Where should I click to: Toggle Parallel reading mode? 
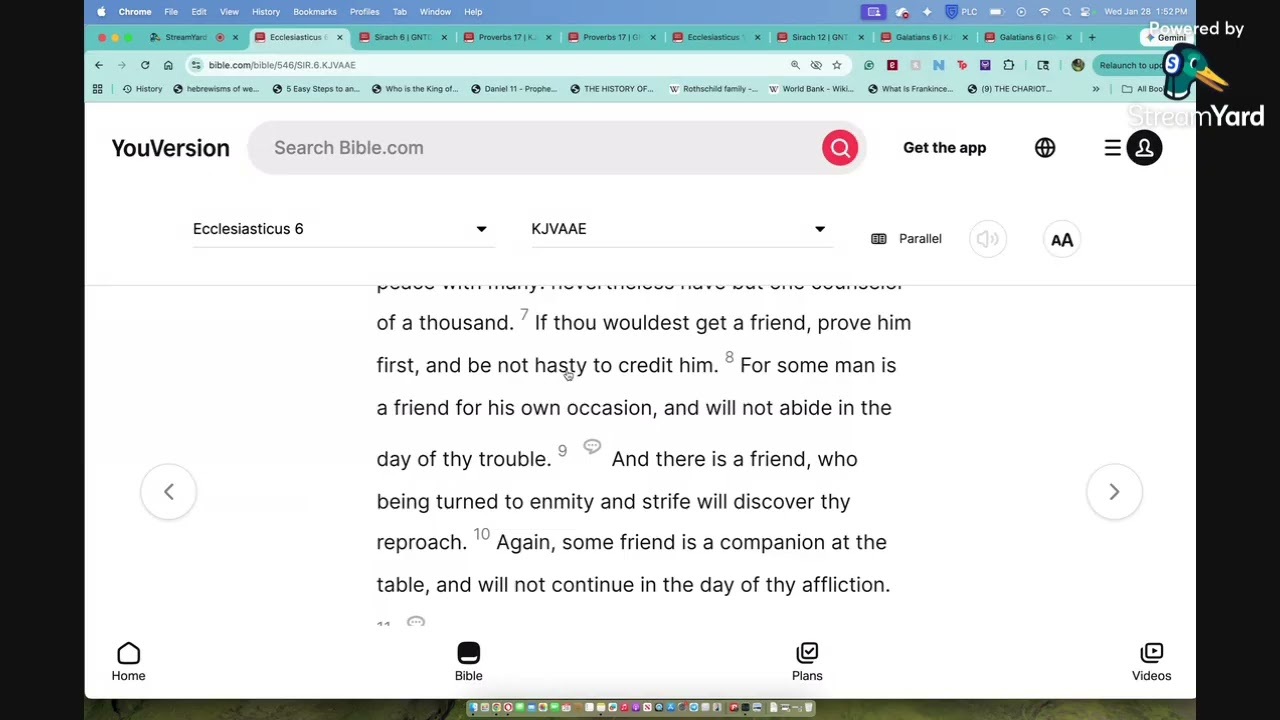[906, 239]
